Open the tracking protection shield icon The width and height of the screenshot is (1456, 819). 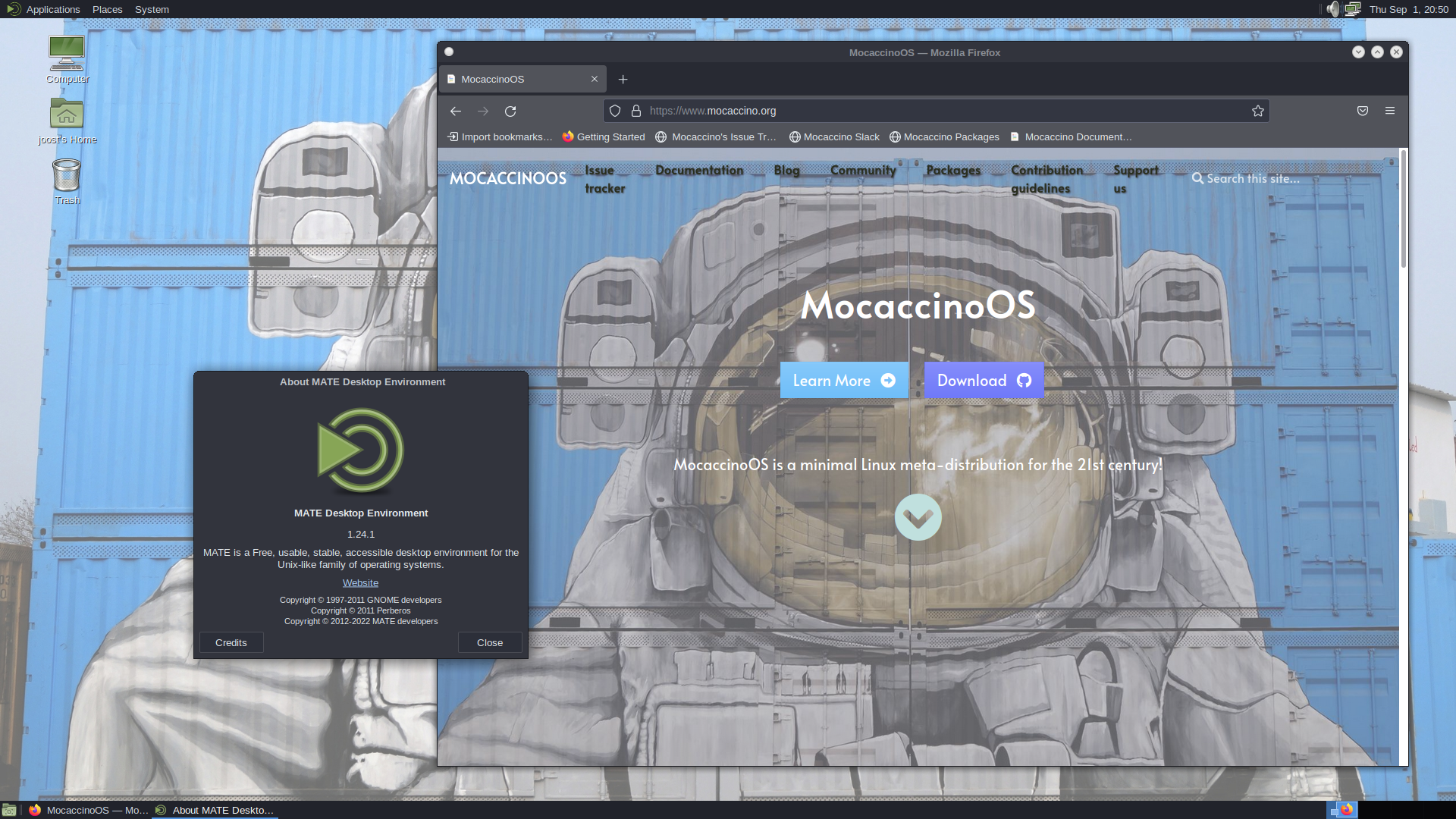[615, 111]
